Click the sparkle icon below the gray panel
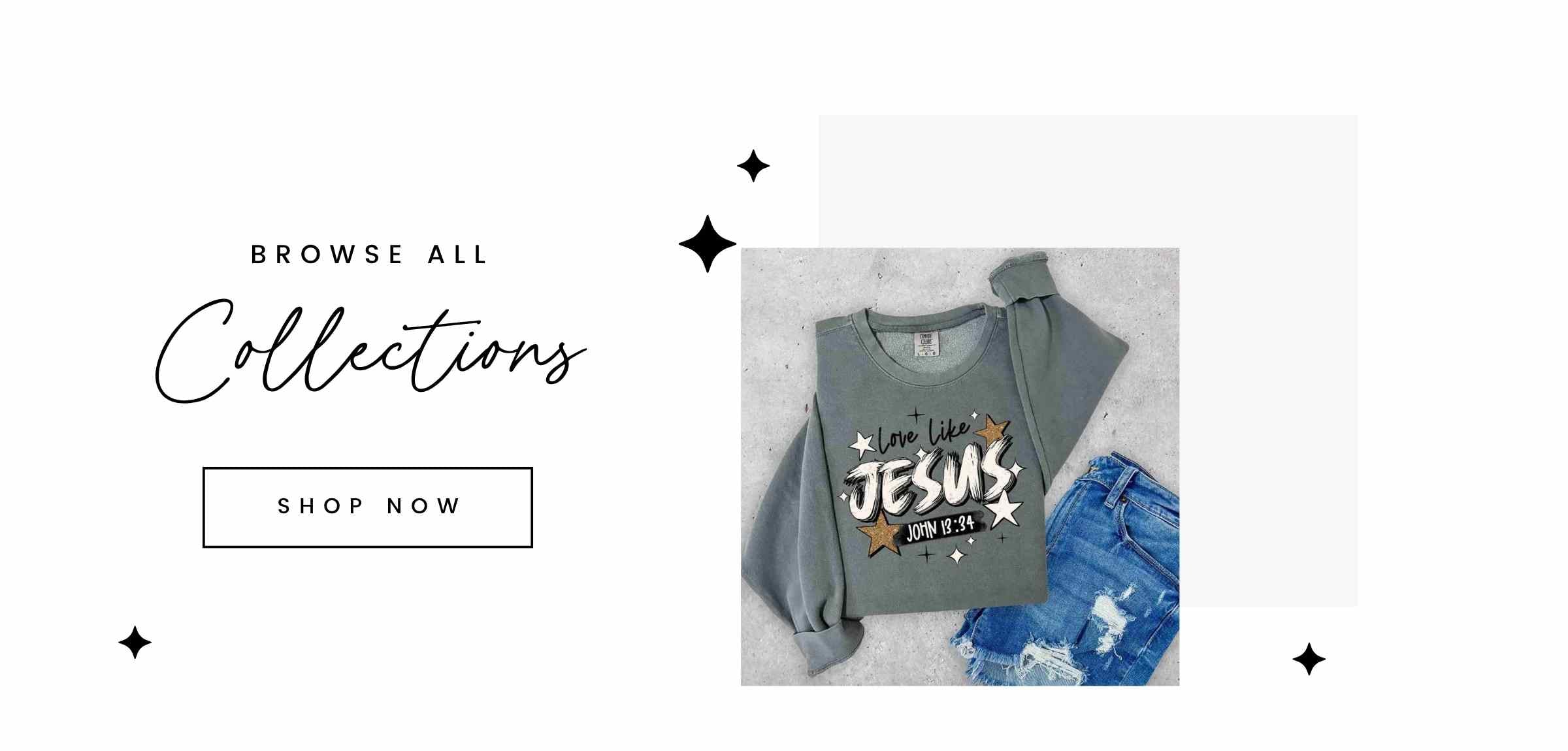Screen dimensions: 1568x751 (x=1309, y=659)
